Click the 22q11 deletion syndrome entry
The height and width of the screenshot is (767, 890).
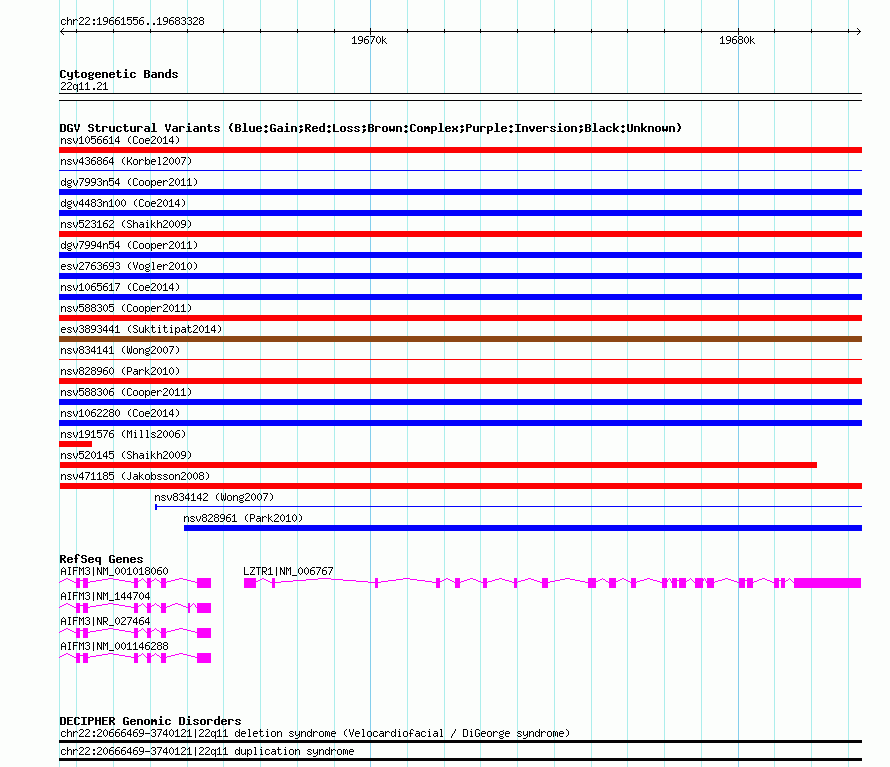pos(315,734)
